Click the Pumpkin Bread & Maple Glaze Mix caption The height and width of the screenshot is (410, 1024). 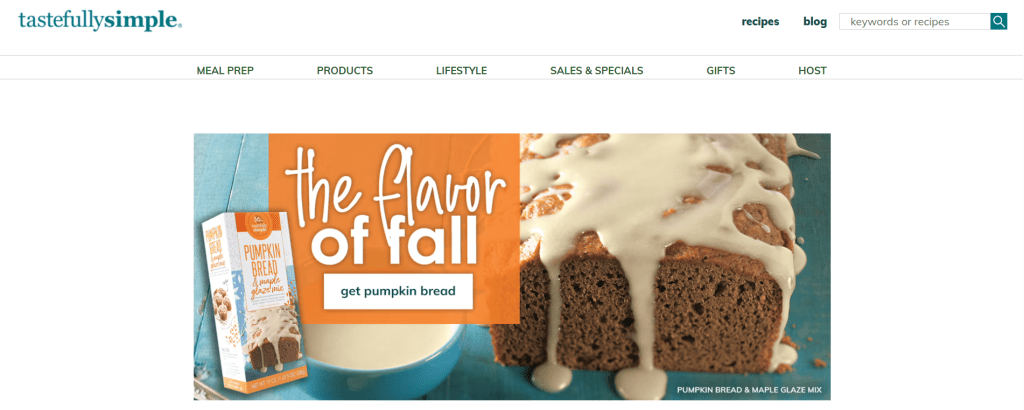(750, 390)
